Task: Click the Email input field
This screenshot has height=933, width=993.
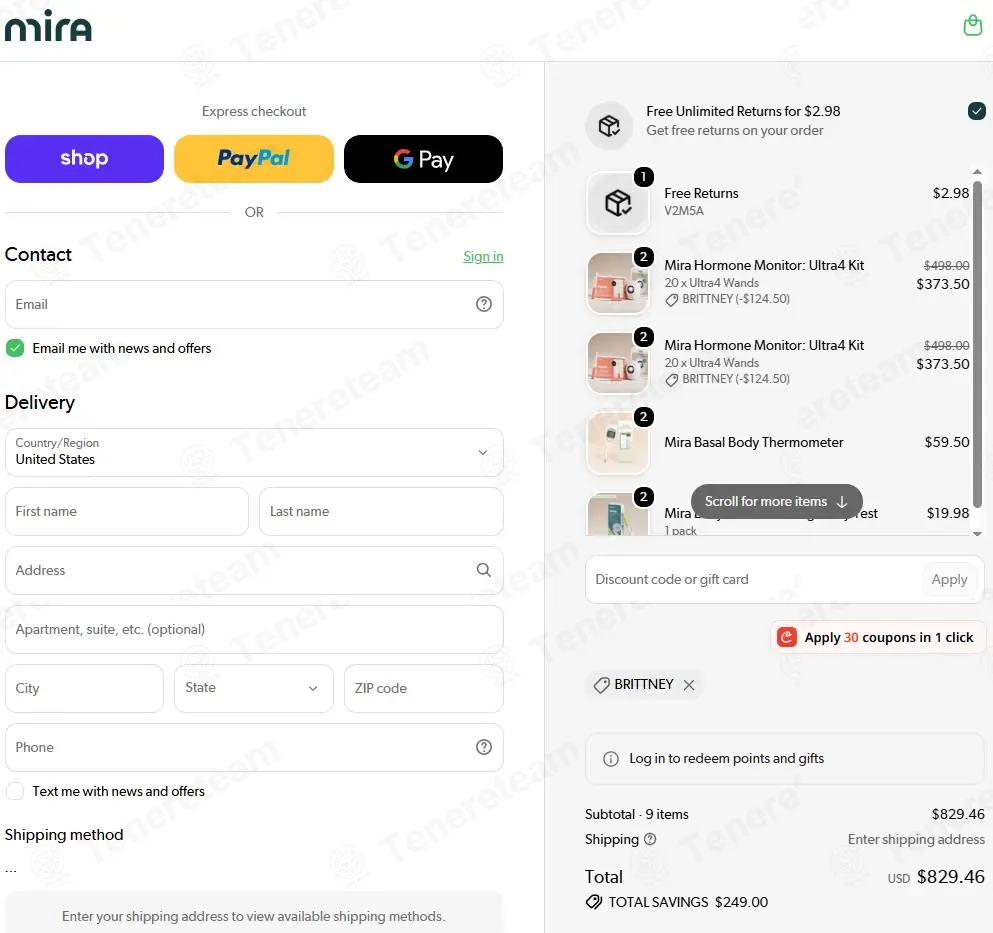Action: [x=254, y=305]
